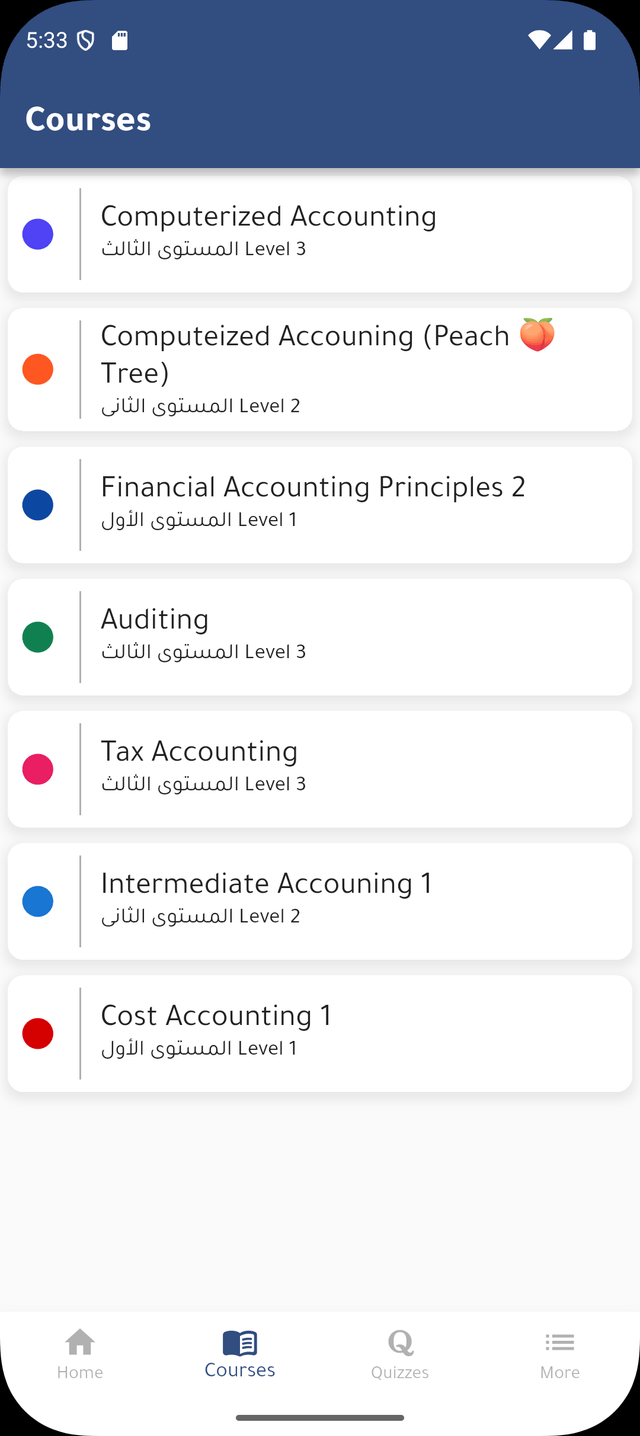Tap the battery status icon

click(x=589, y=40)
